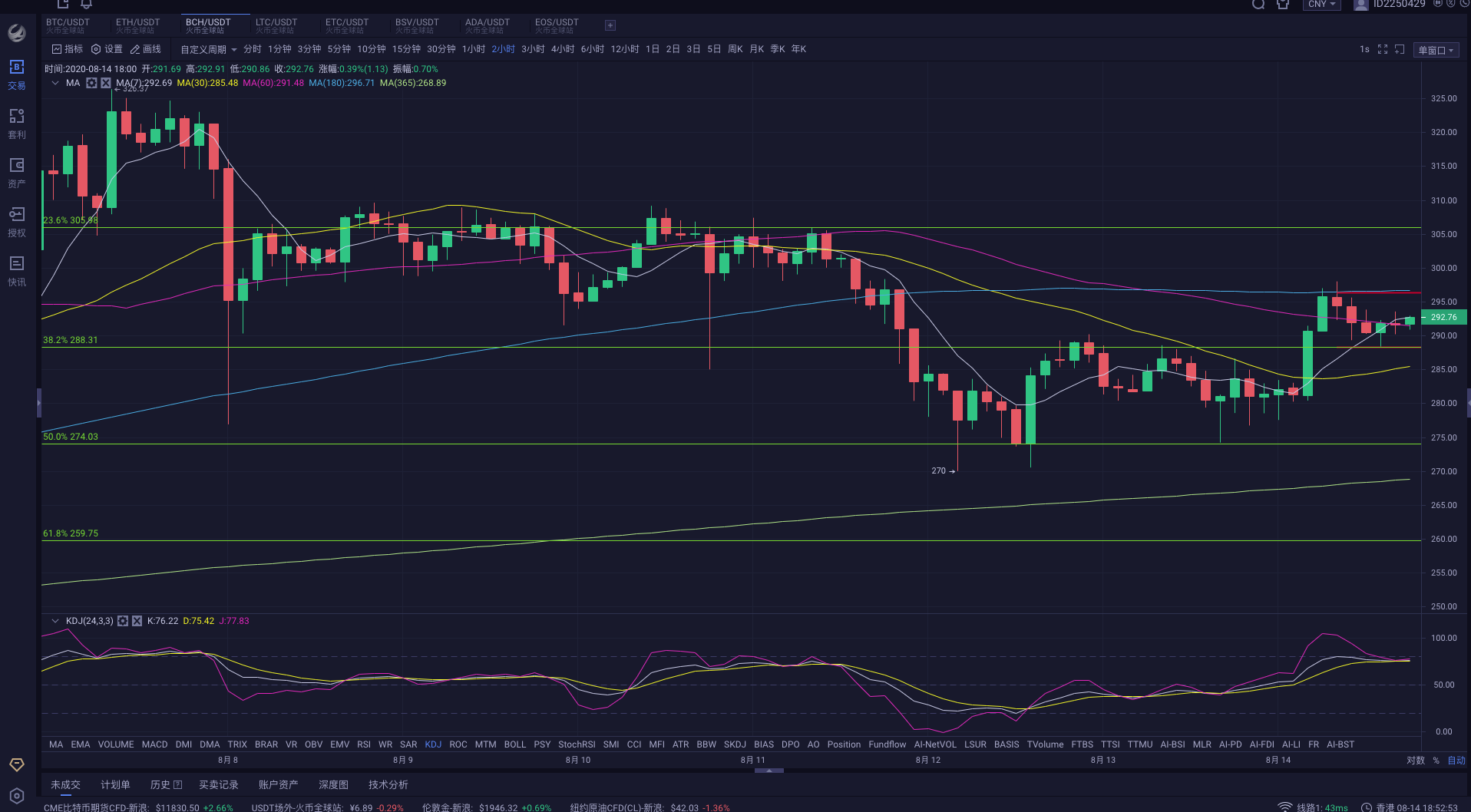Open the MA indicator settings gear
This screenshot has width=1471, height=812.
tap(91, 82)
